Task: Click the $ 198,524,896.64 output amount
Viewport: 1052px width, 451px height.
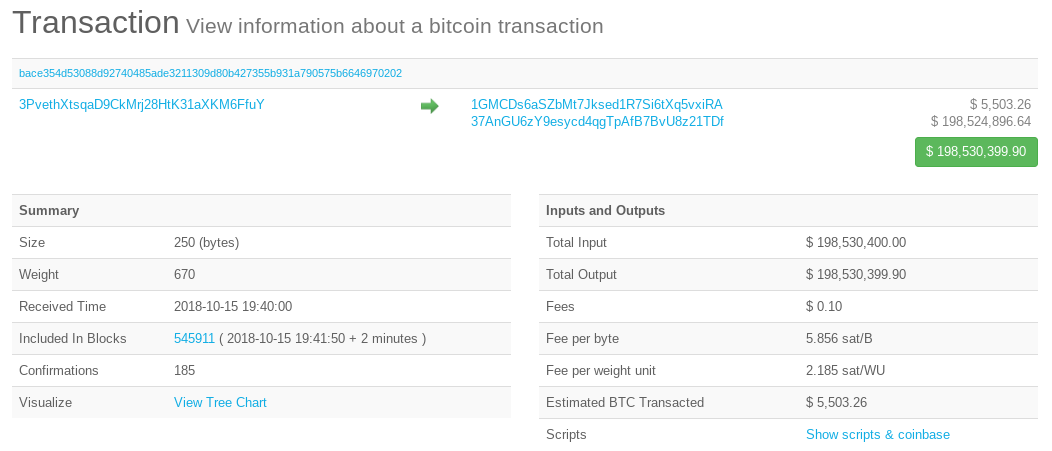Action: (x=981, y=121)
